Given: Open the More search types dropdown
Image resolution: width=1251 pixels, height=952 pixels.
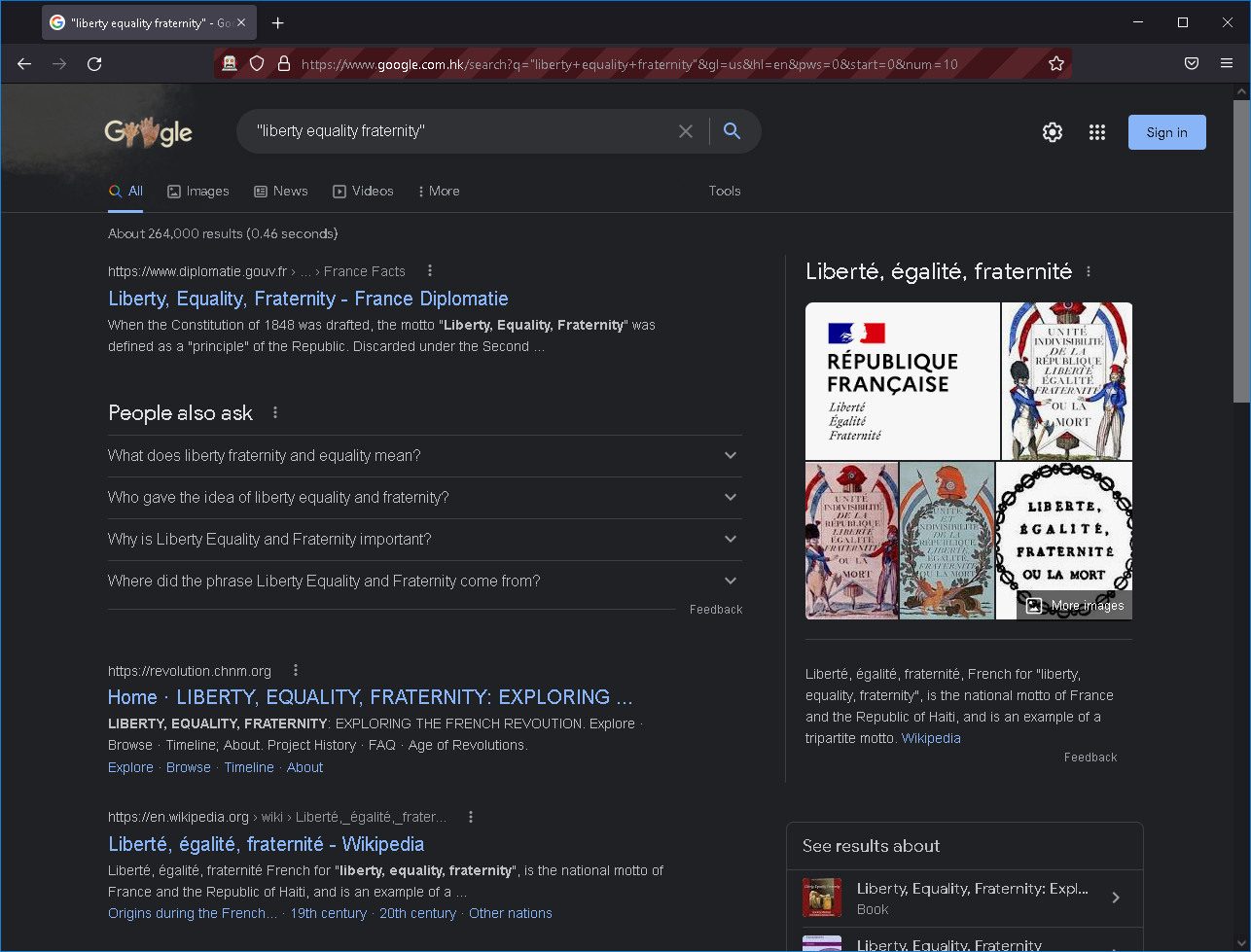Looking at the screenshot, I should [x=439, y=192].
